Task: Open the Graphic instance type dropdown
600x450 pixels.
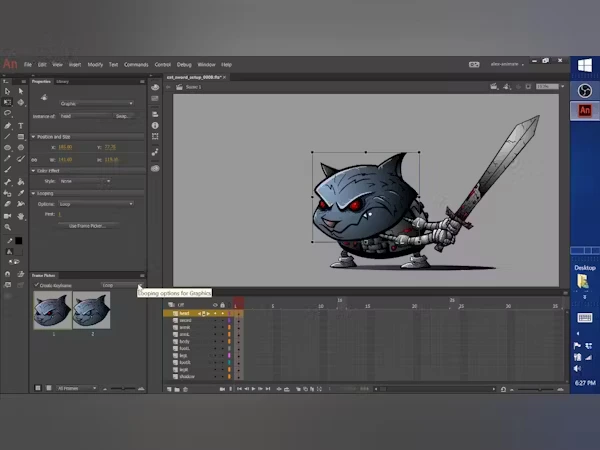Action: tap(96, 104)
